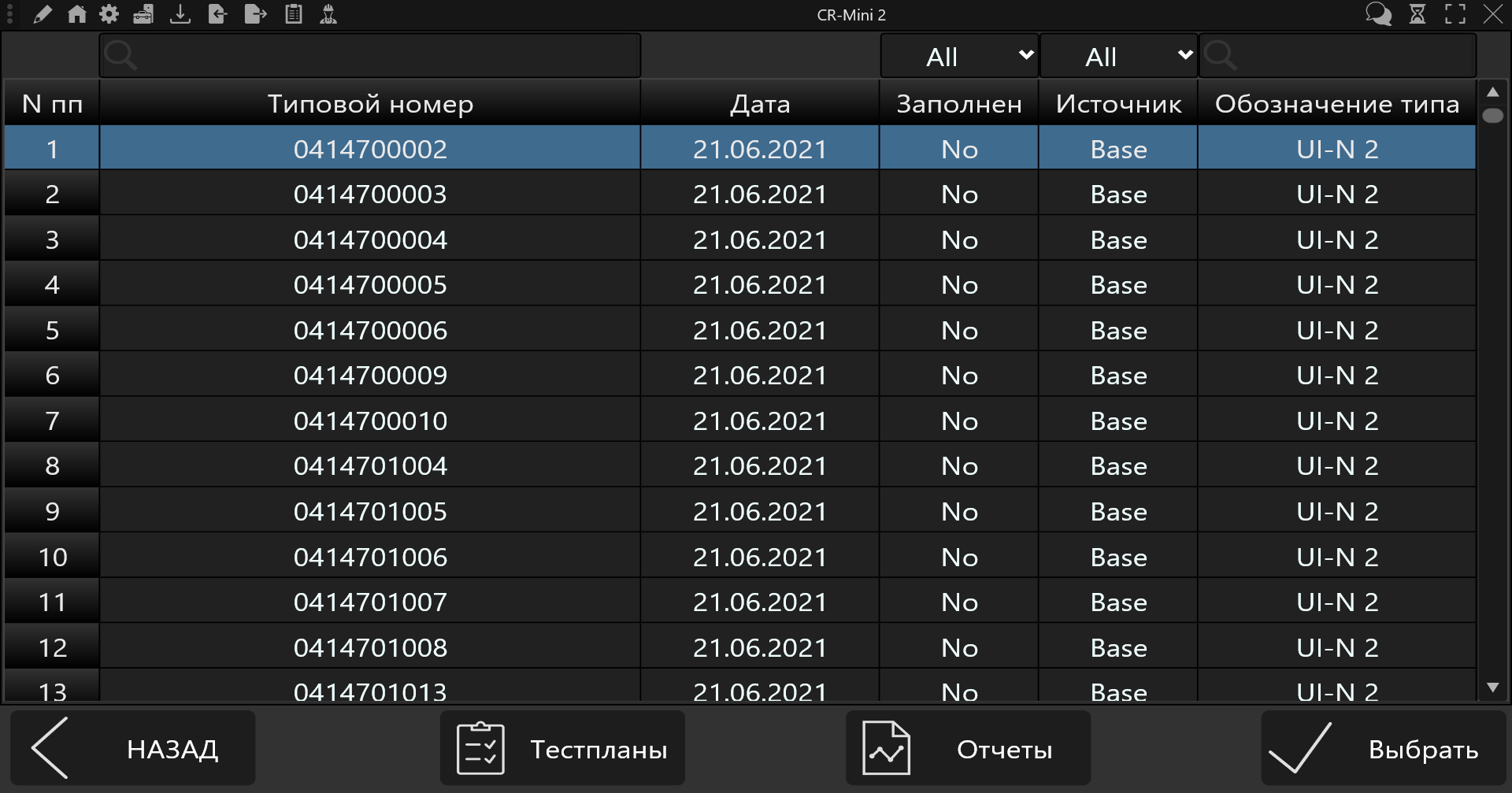Select row 0414700005
The width and height of the screenshot is (1512, 793).
click(740, 284)
